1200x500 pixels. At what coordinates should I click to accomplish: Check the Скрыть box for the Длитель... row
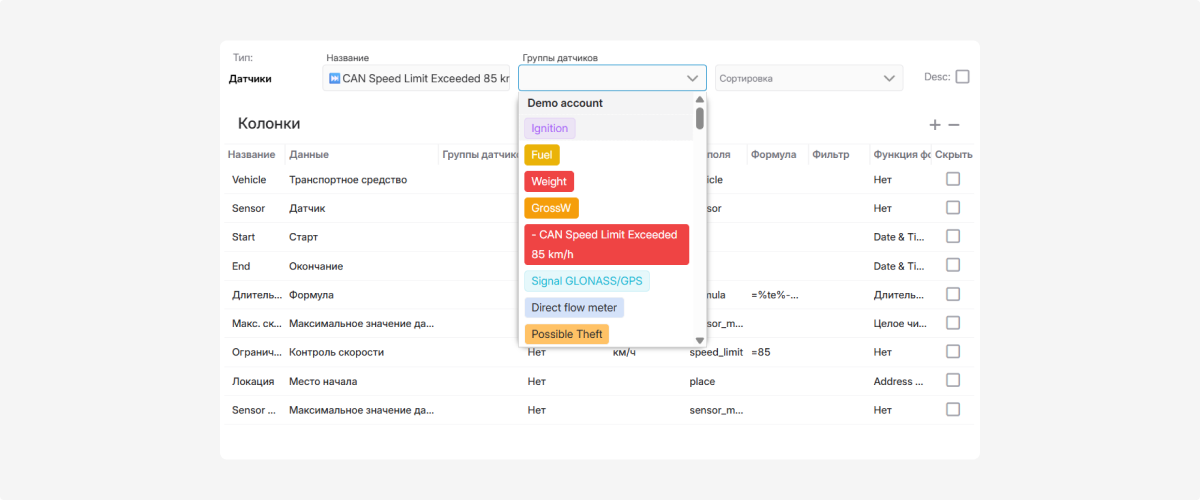pyautogui.click(x=953, y=294)
